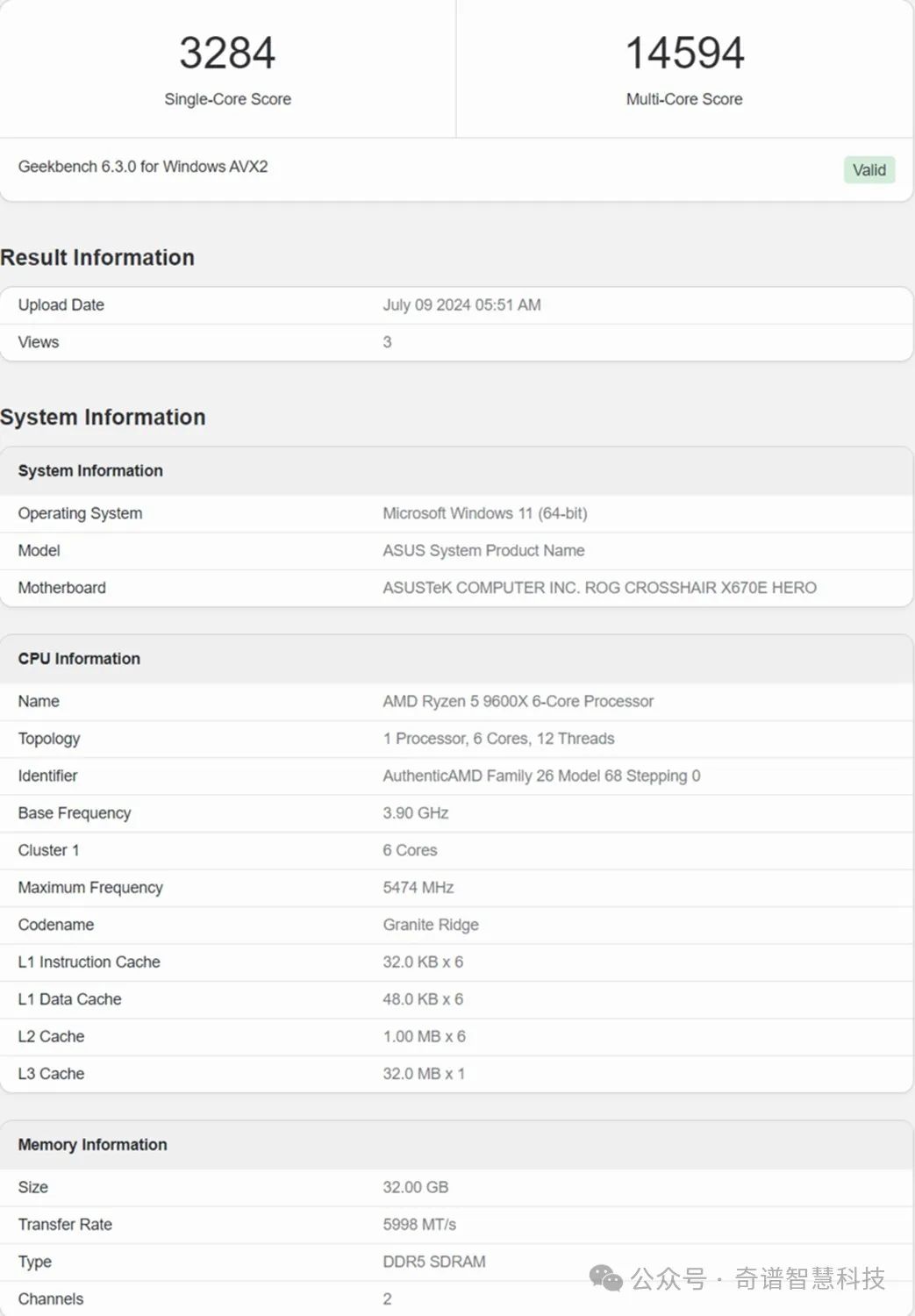Click the Codename row label
The height and width of the screenshot is (1316, 915).
tap(56, 925)
